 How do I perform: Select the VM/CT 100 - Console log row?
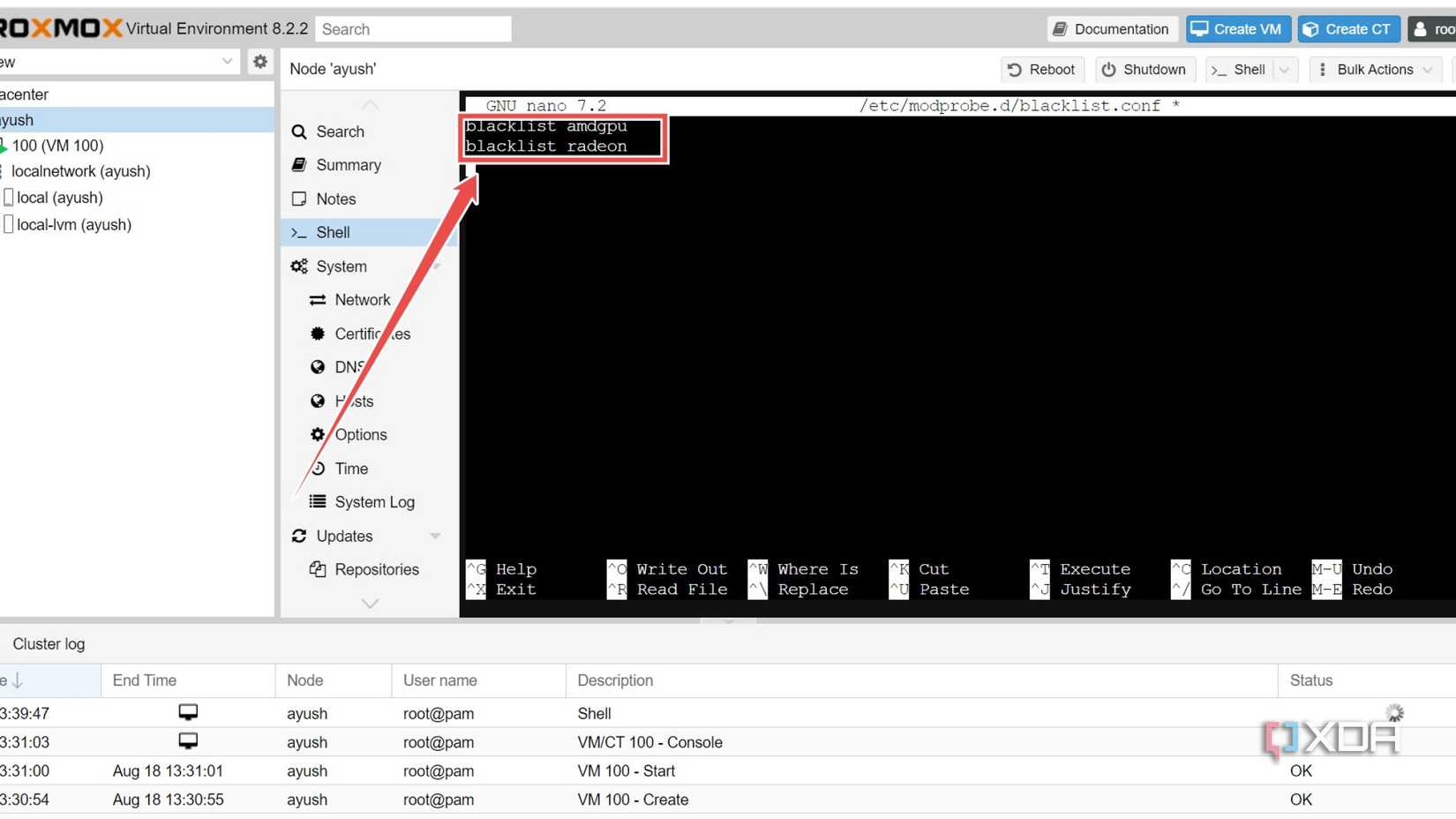728,742
